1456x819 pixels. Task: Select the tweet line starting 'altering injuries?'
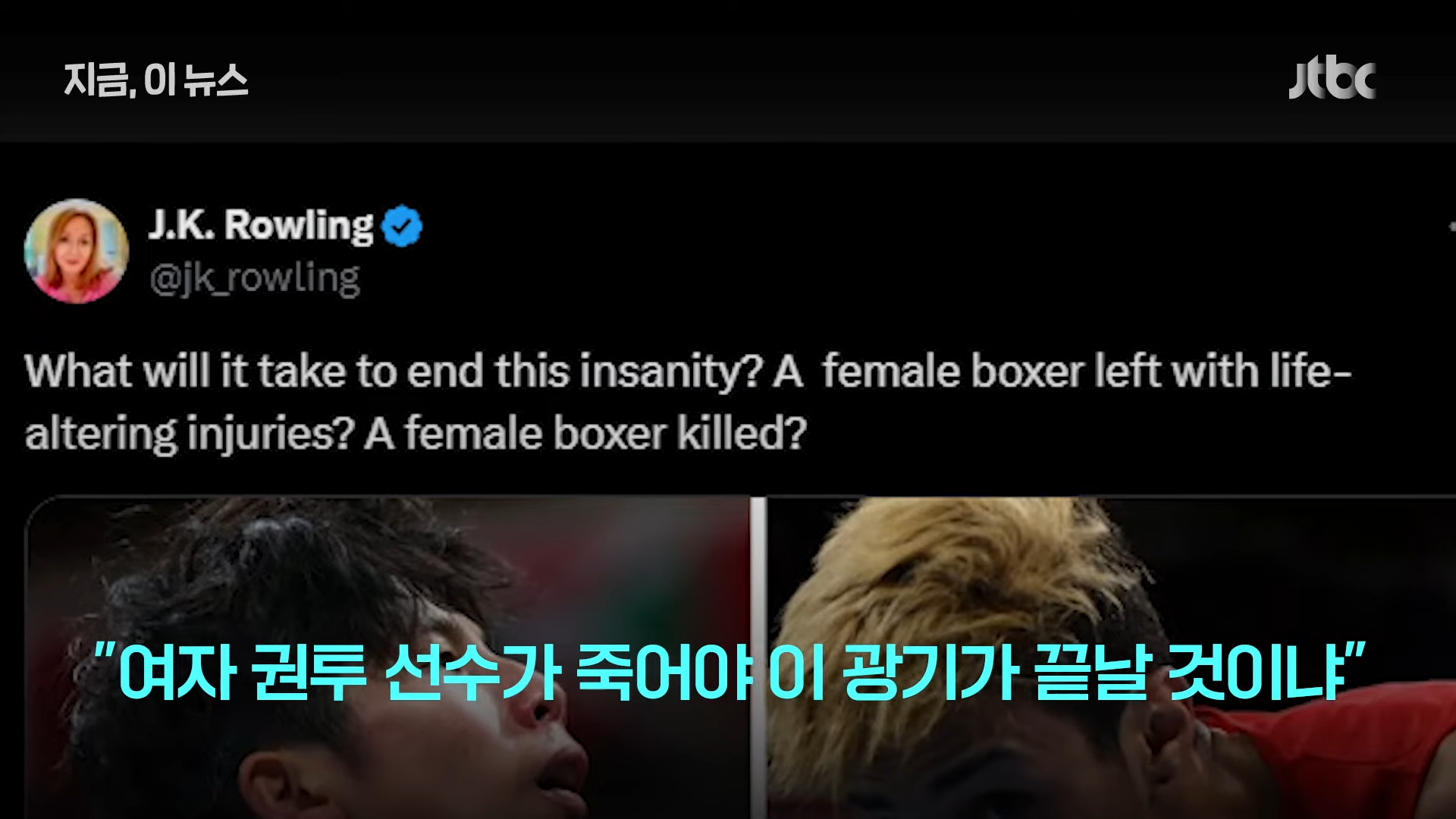(x=416, y=434)
